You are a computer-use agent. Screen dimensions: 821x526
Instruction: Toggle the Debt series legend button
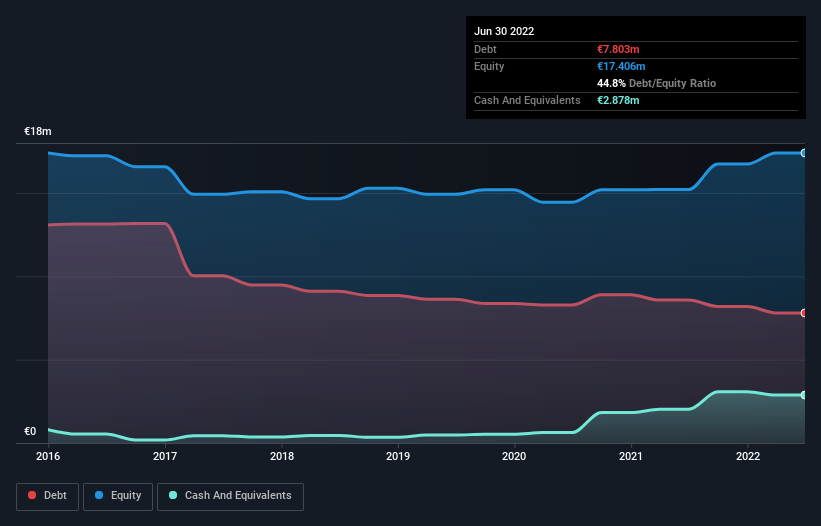pyautogui.click(x=47, y=496)
